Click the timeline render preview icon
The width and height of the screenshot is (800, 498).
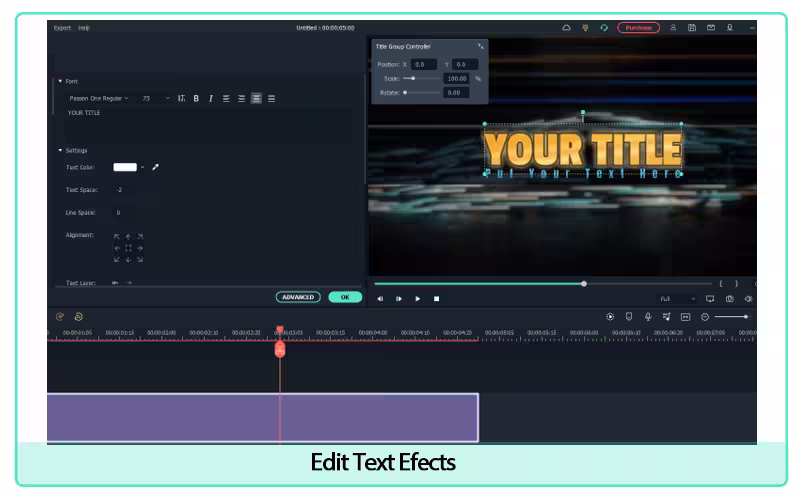point(610,317)
